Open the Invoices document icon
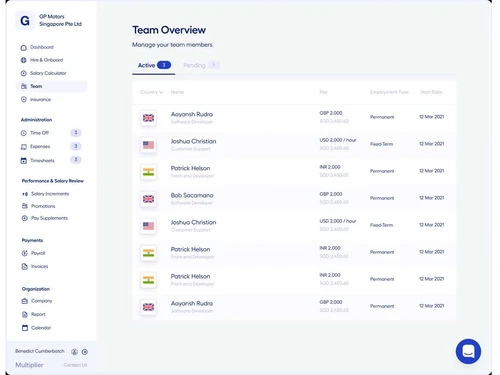The width and height of the screenshot is (500, 375). (25, 266)
